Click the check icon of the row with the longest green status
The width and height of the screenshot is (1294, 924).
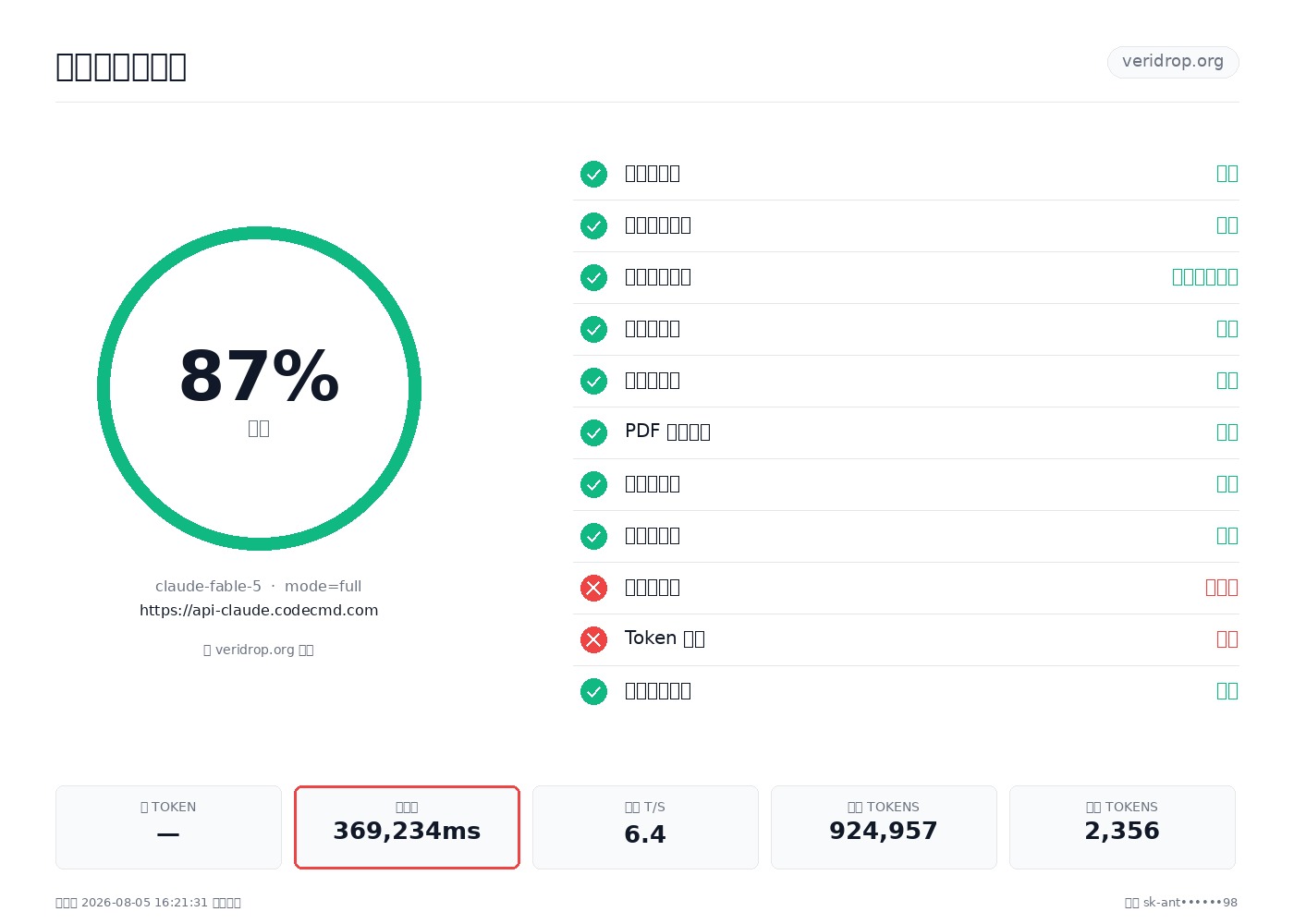click(x=593, y=277)
